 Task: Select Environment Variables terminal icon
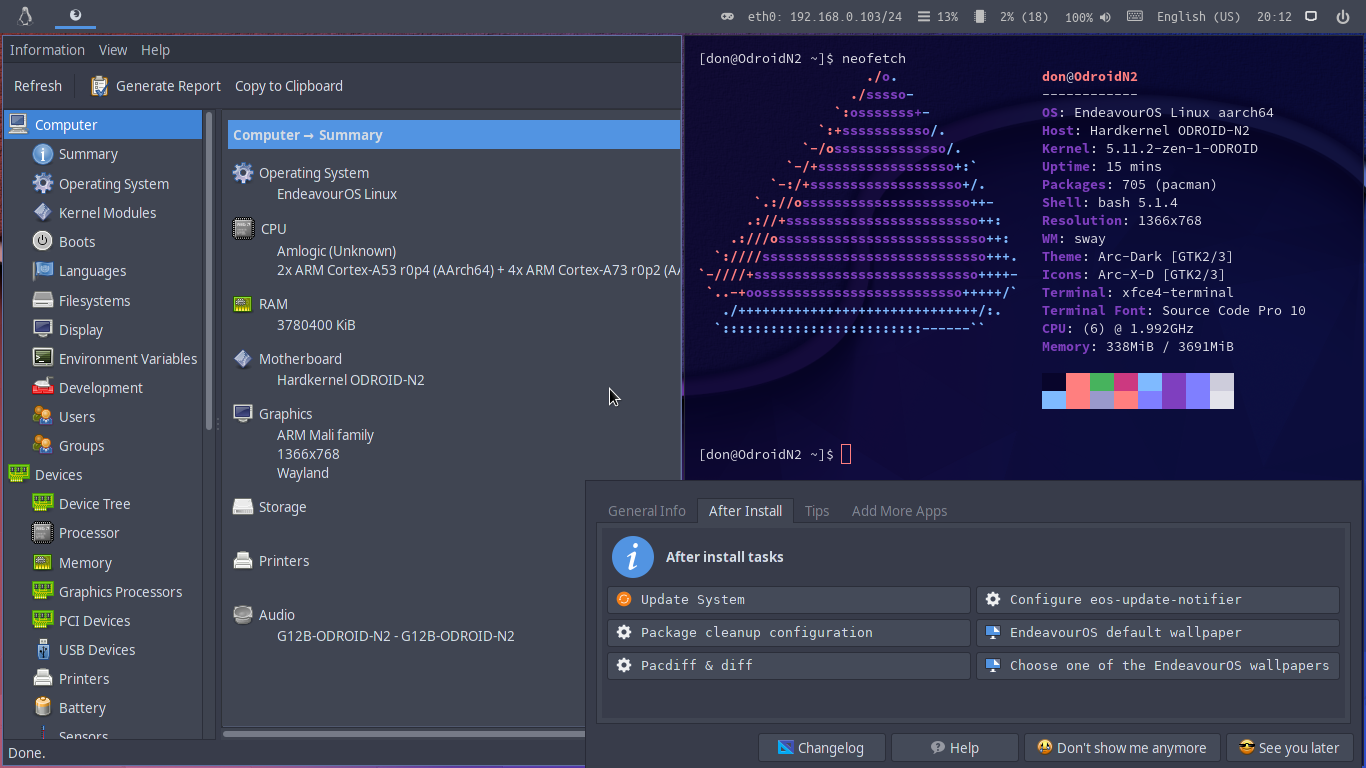pos(42,358)
